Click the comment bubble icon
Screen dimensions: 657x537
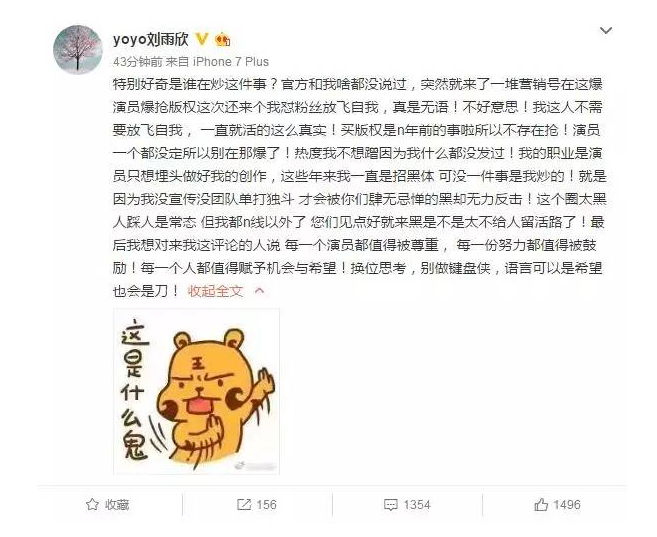pos(391,505)
